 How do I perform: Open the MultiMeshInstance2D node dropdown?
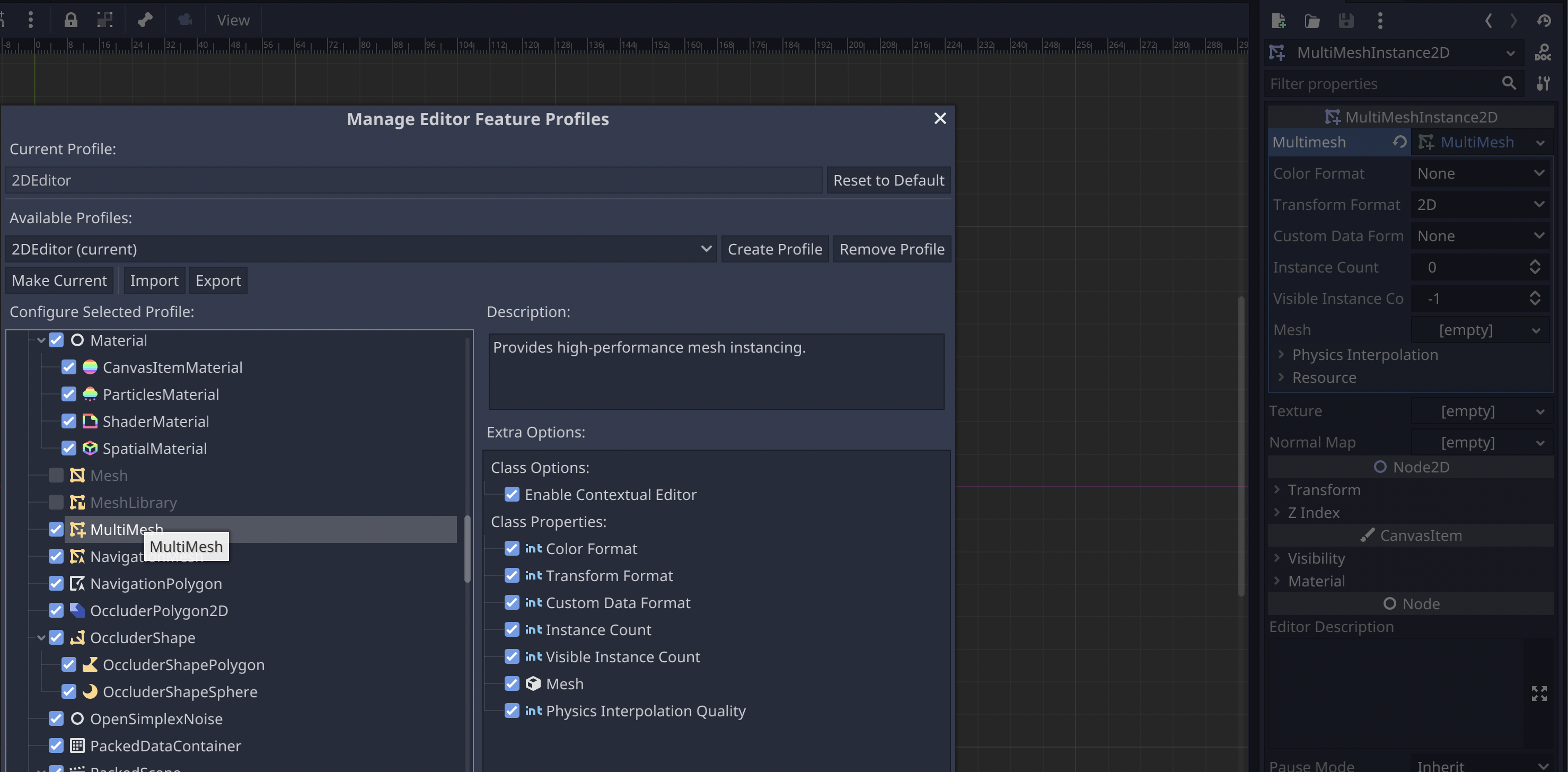(x=1510, y=52)
